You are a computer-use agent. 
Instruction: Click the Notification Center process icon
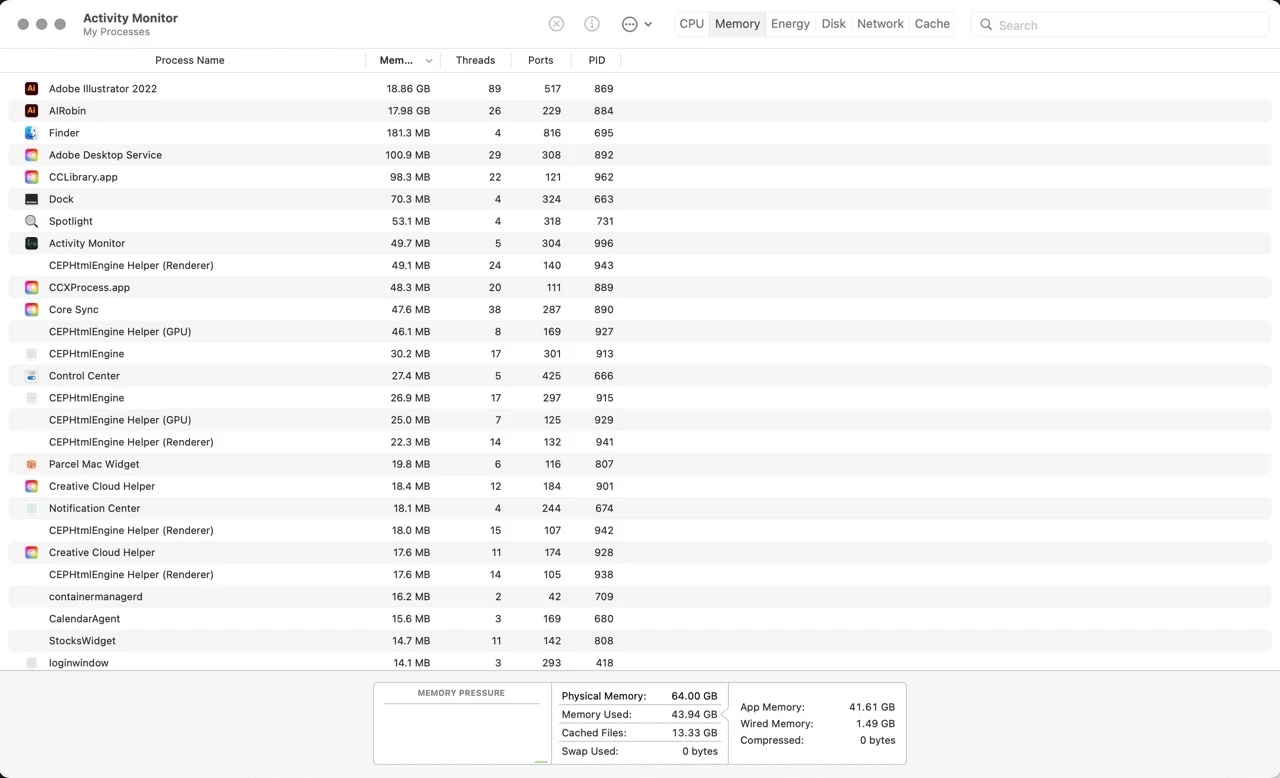coord(31,508)
